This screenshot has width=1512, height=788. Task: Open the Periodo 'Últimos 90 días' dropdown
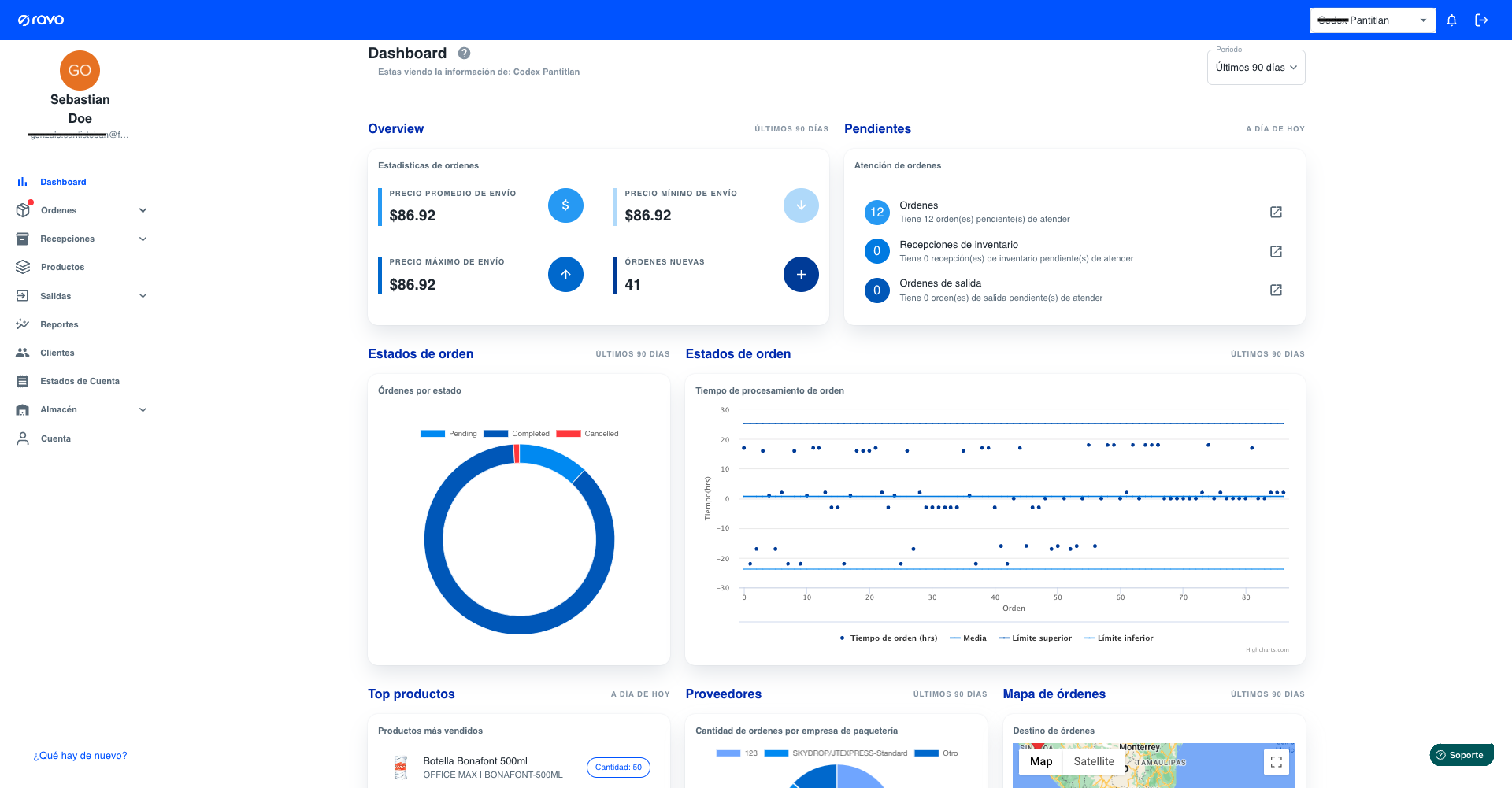1255,67
